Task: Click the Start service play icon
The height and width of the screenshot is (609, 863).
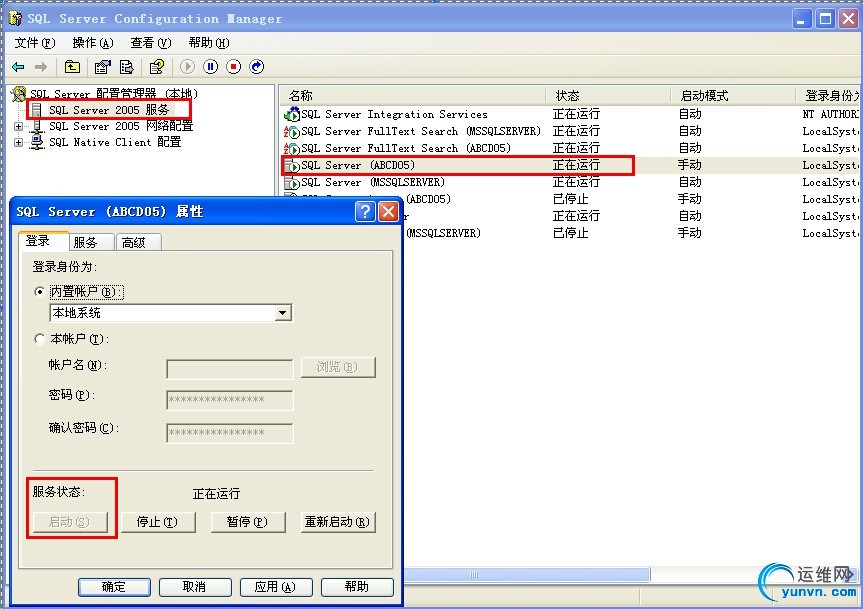Action: 187,67
